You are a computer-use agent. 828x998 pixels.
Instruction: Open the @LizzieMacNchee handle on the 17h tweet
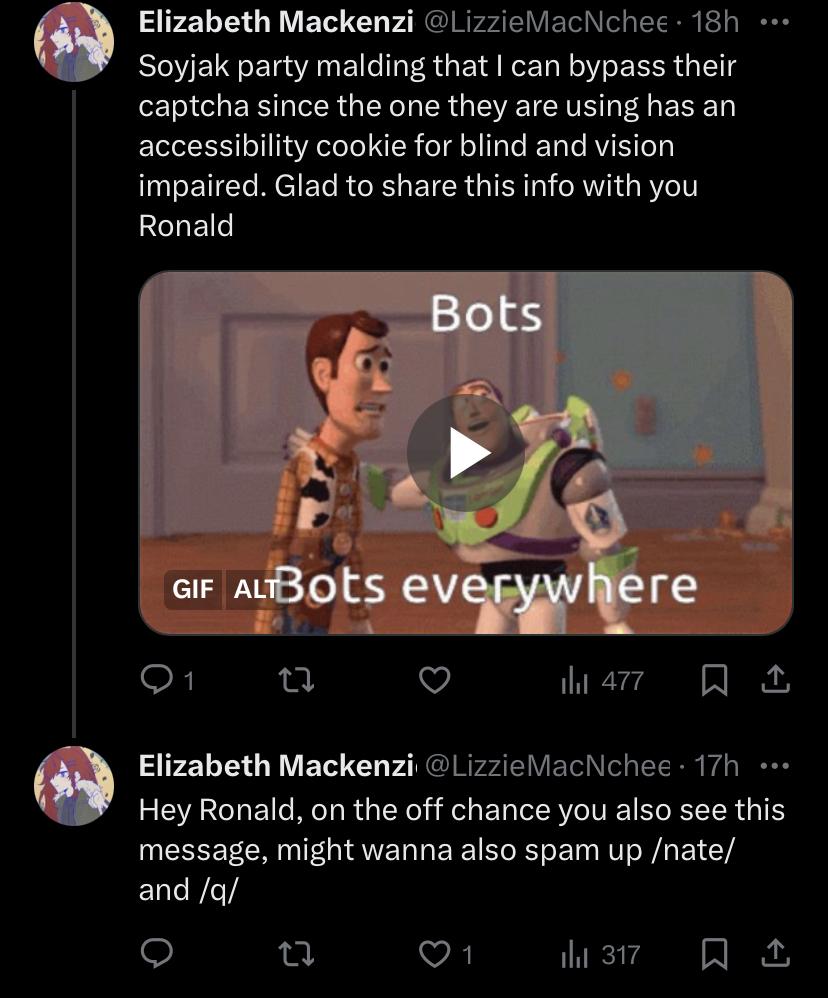pos(548,766)
